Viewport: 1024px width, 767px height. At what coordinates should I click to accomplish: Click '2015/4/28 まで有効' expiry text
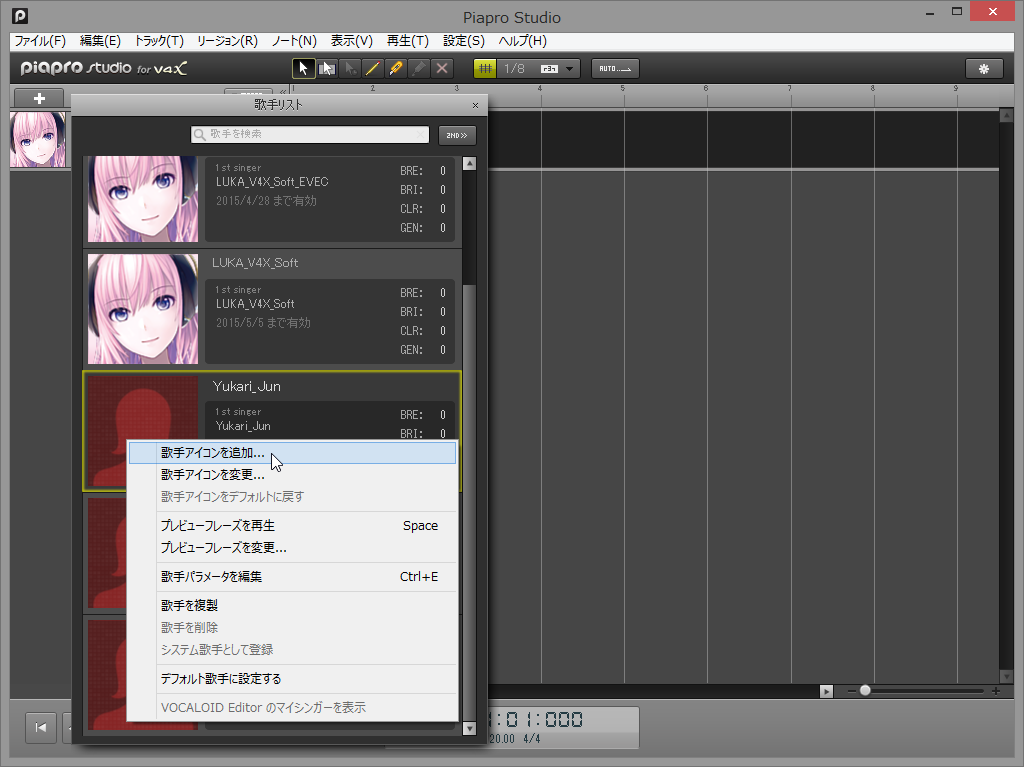point(266,201)
